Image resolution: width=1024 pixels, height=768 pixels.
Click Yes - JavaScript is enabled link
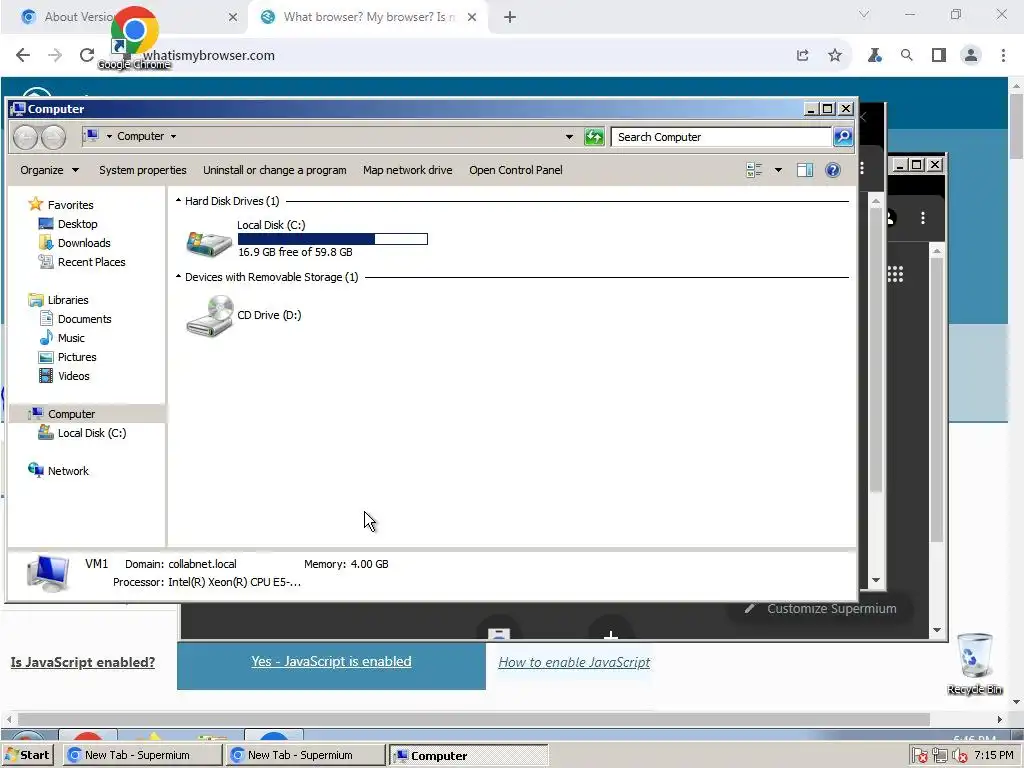[331, 661]
